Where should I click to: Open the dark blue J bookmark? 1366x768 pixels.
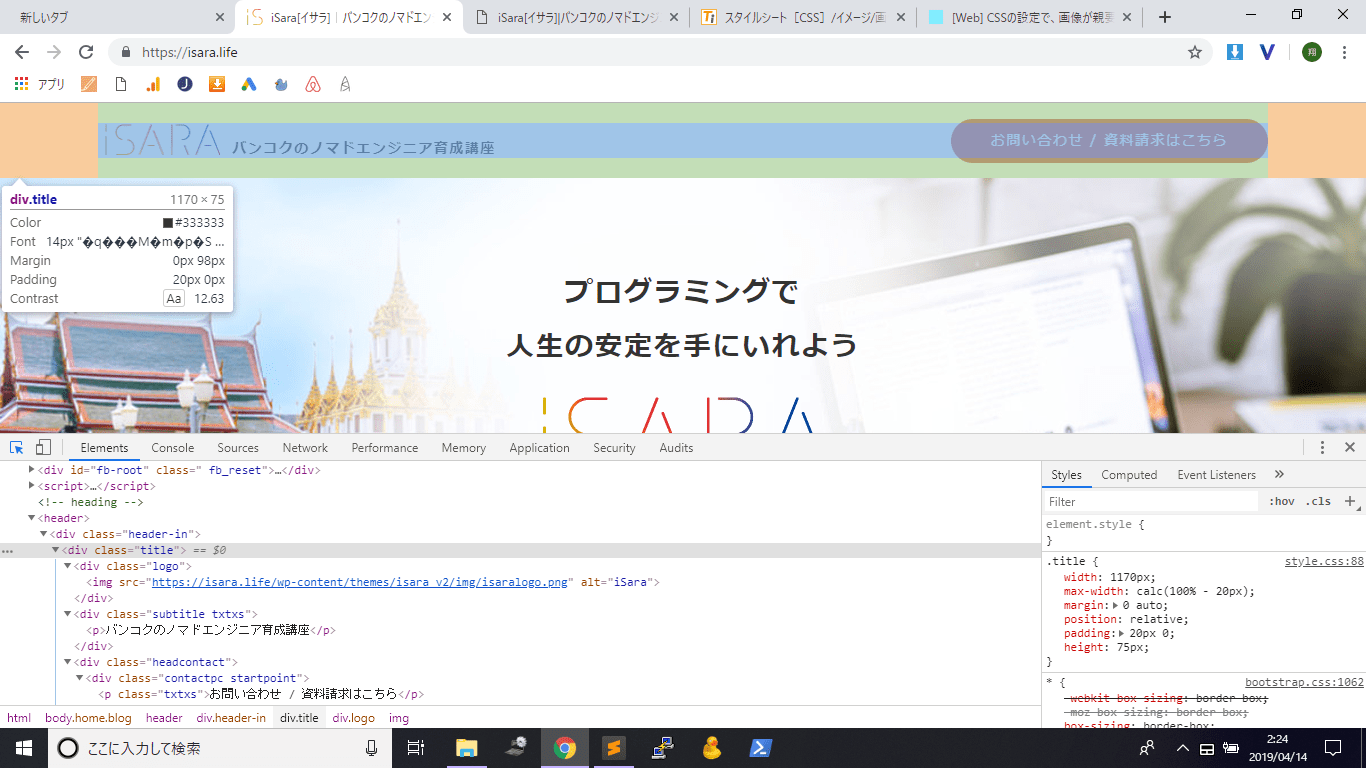[185, 85]
